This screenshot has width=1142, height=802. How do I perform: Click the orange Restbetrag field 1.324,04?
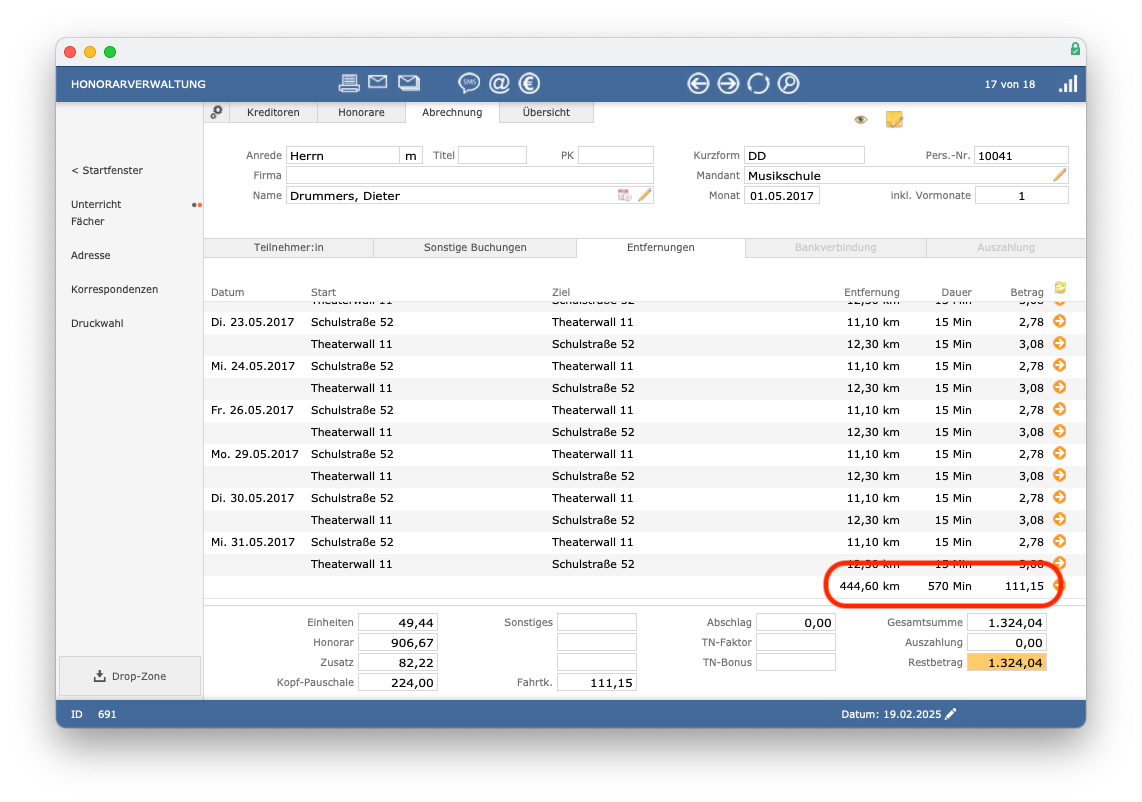coord(1007,663)
